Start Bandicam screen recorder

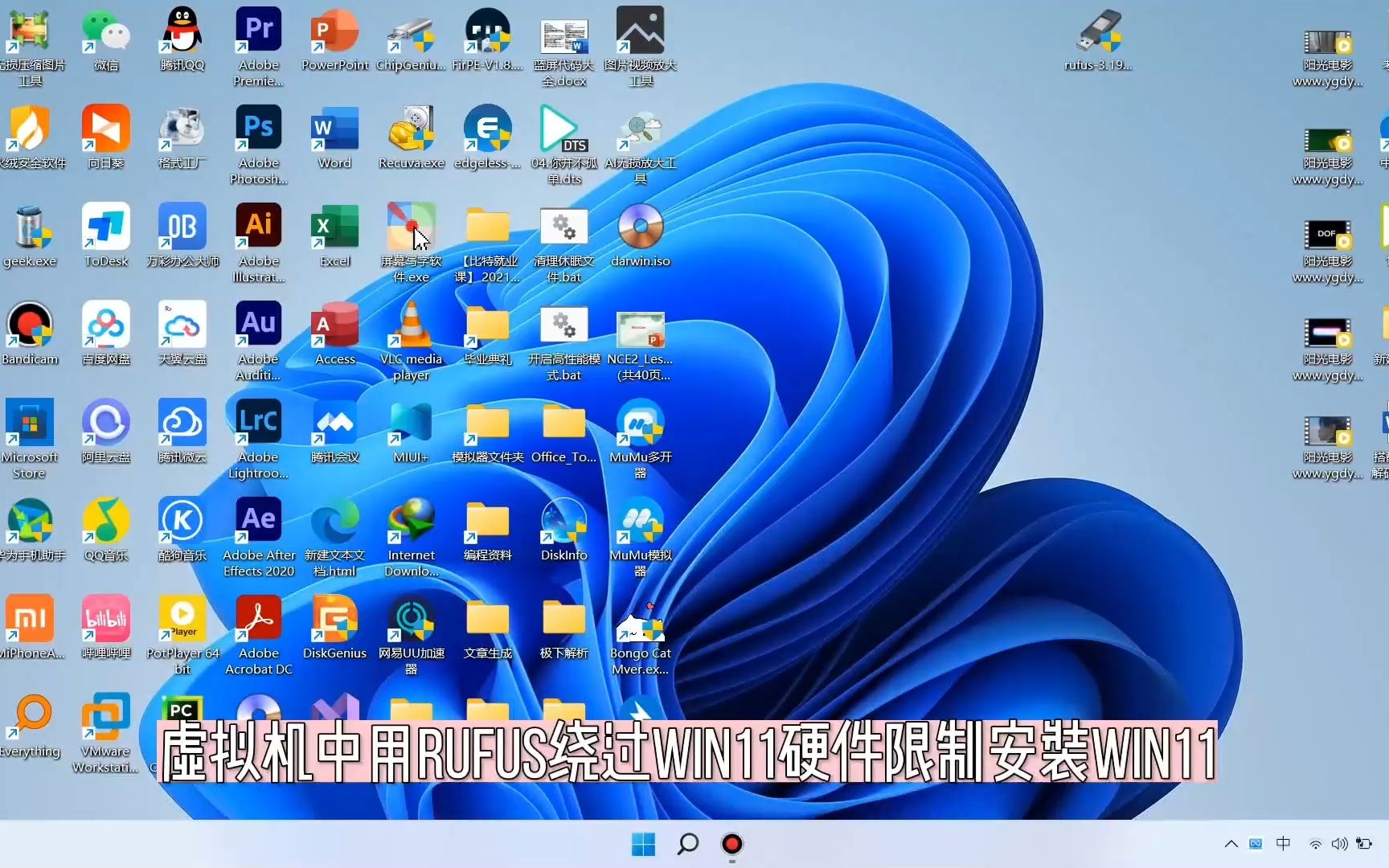pyautogui.click(x=31, y=330)
